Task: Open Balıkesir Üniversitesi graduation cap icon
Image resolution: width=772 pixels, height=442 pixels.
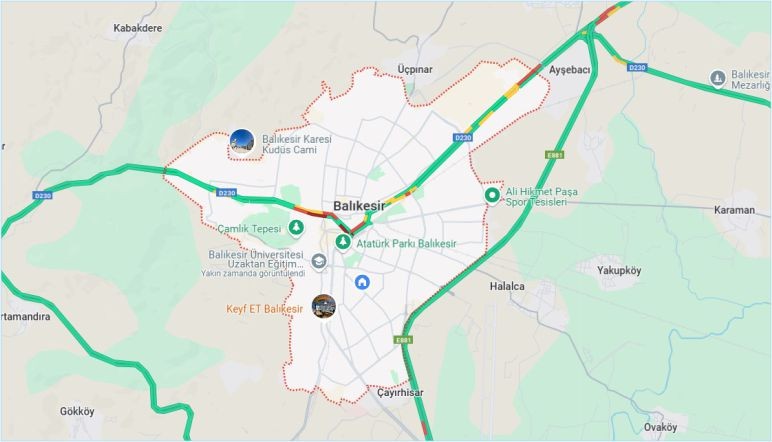Action: coord(319,261)
